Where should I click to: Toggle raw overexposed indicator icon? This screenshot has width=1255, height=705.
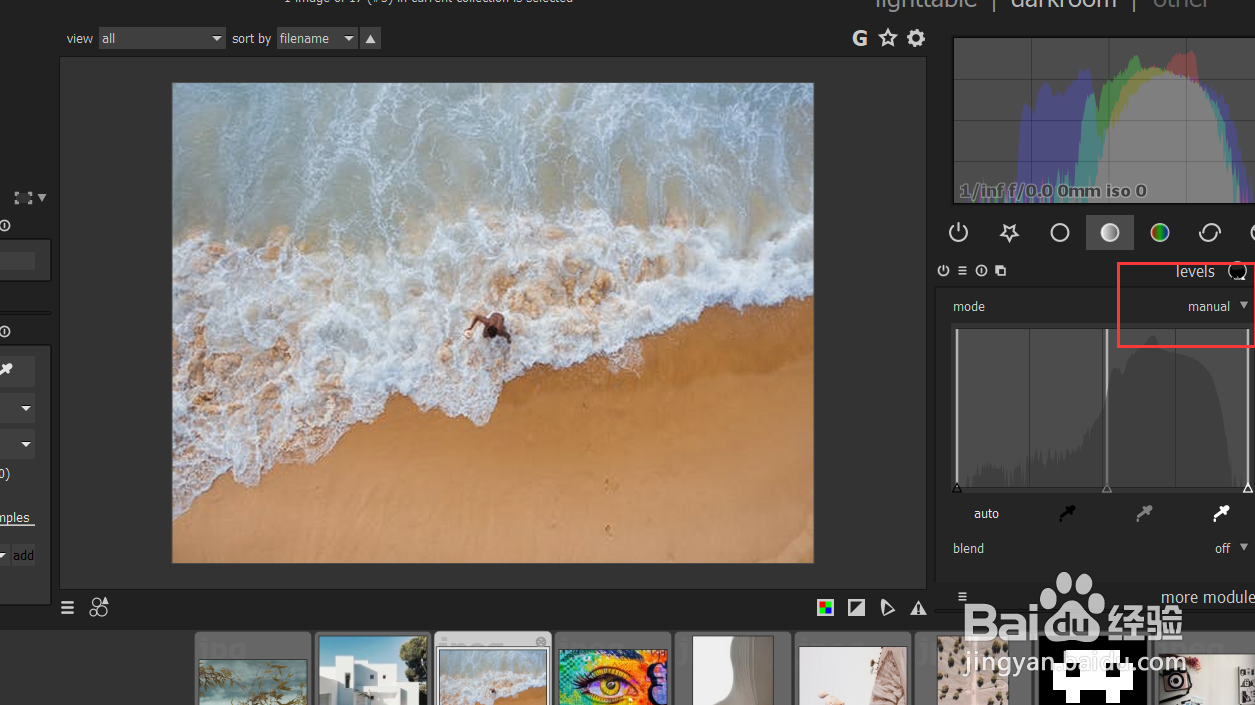(x=856, y=607)
